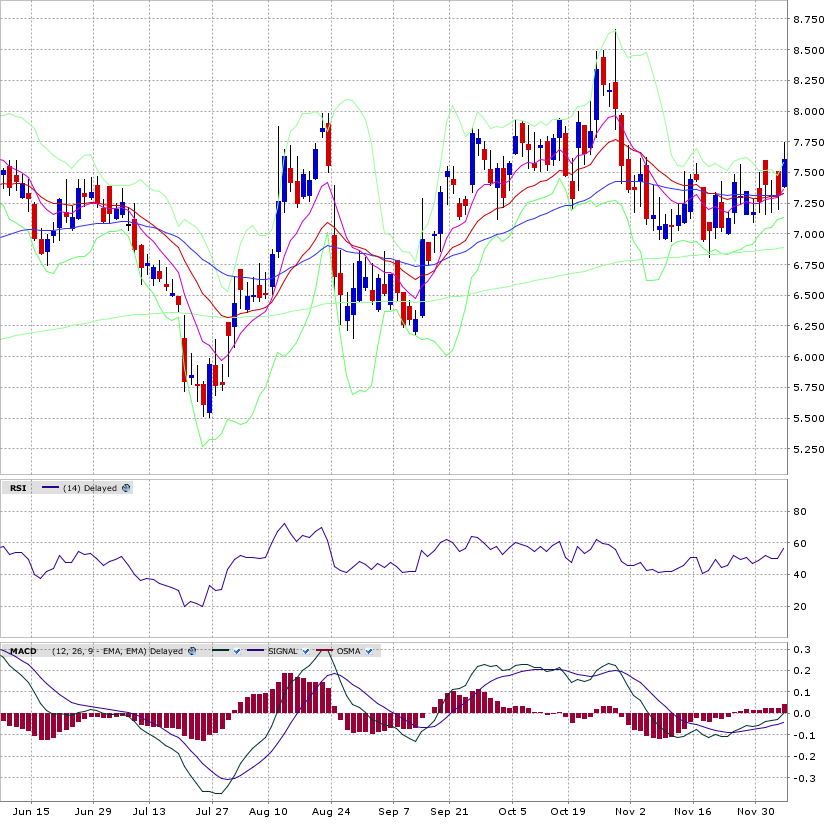Open MACD (12, 26, 9 - EMA, EMA) parameters
833x825 pixels.
point(99,651)
